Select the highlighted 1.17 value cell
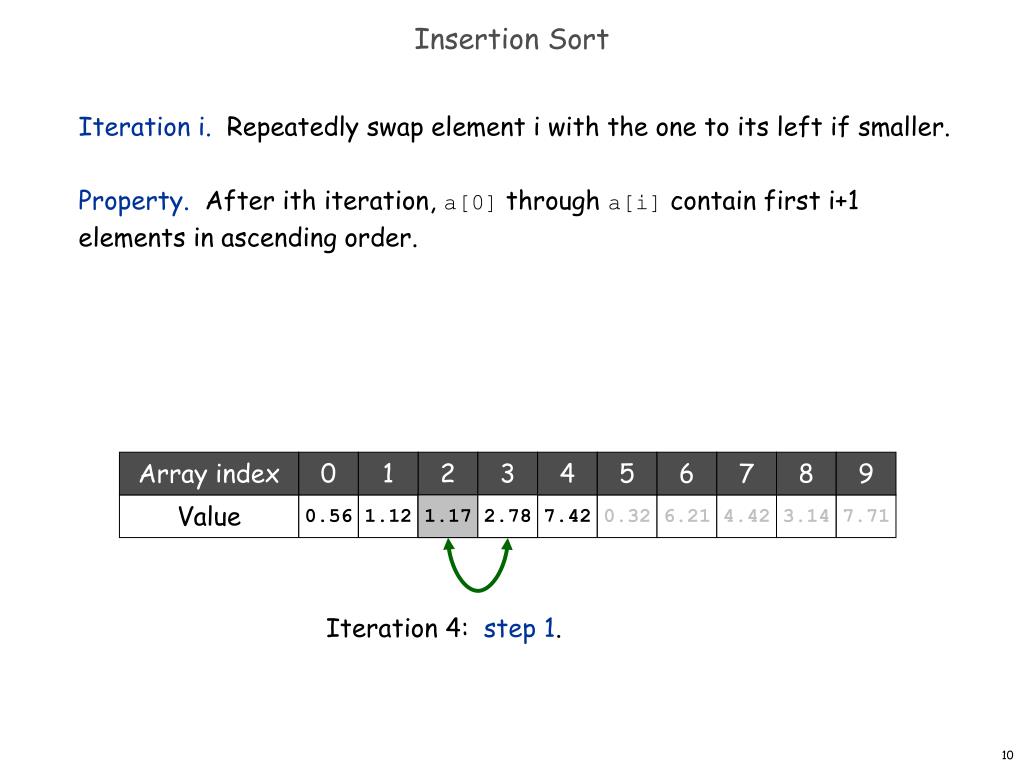 448,516
